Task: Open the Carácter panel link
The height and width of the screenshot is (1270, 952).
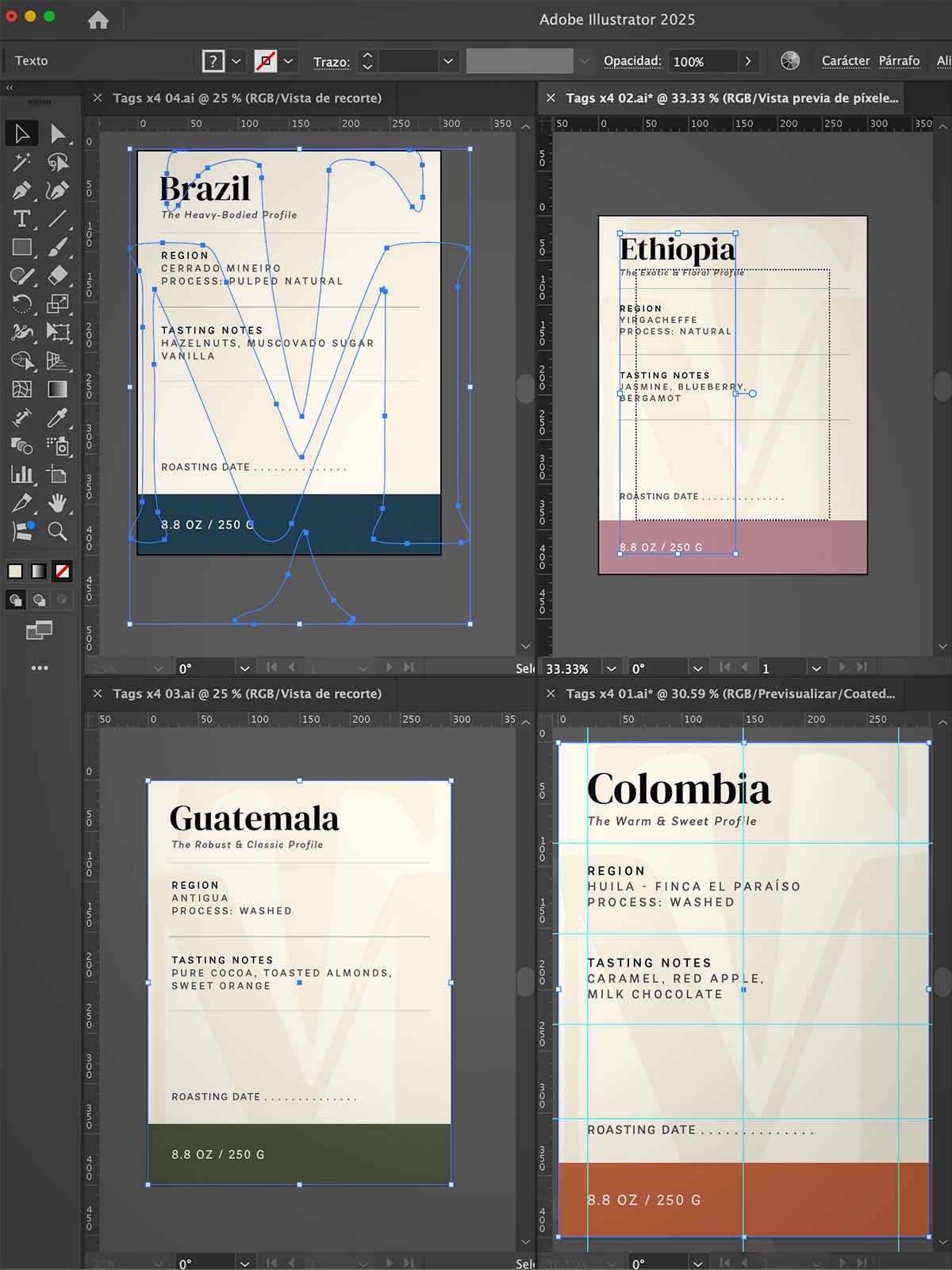Action: (x=846, y=61)
